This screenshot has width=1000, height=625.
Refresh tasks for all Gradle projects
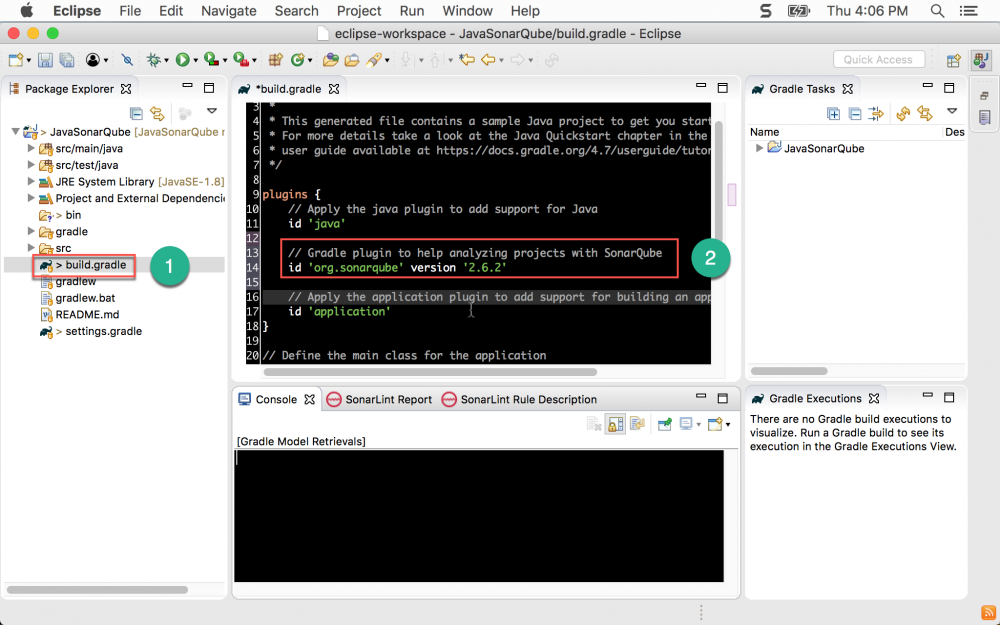click(902, 114)
